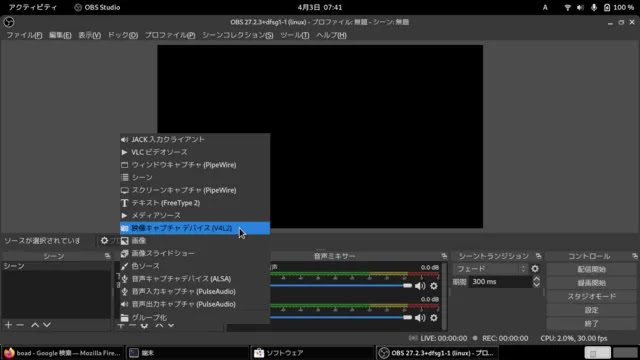Pop out the コントロール dock
Screen dimensions: 640x360
[635, 256]
